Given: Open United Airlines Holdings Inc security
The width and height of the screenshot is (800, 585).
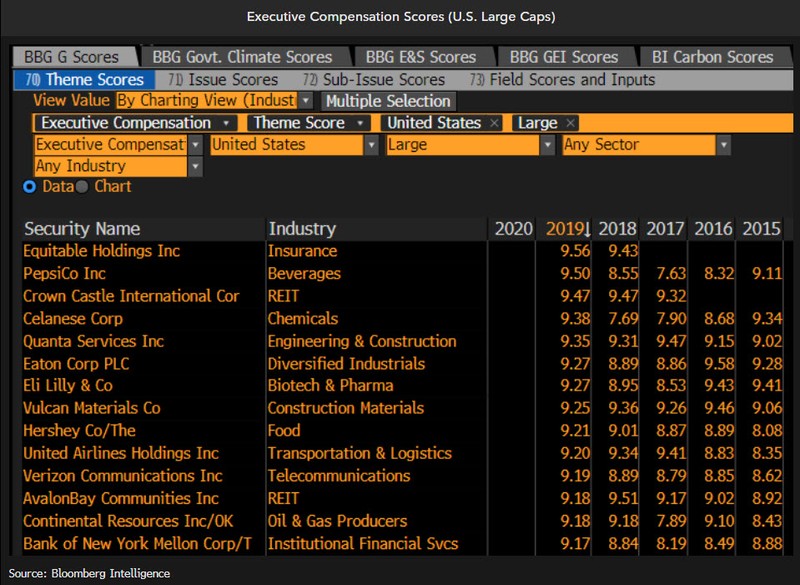Looking at the screenshot, I should point(121,453).
